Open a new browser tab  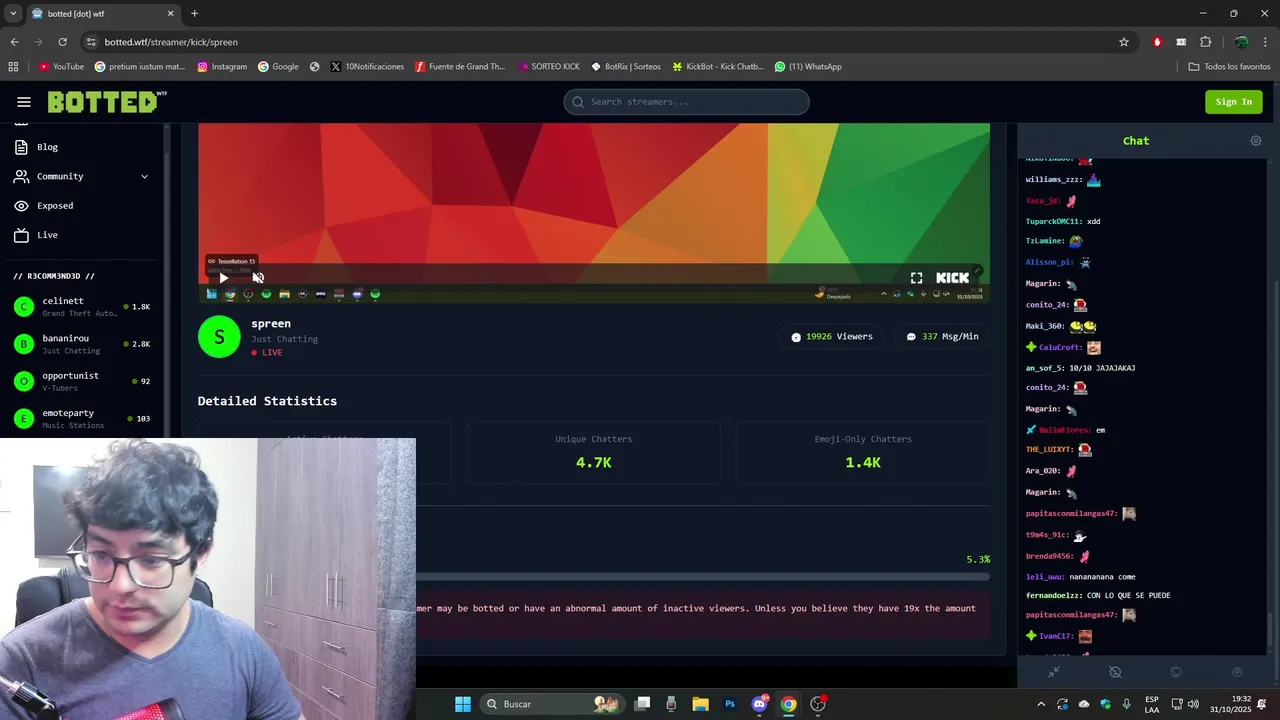click(194, 14)
